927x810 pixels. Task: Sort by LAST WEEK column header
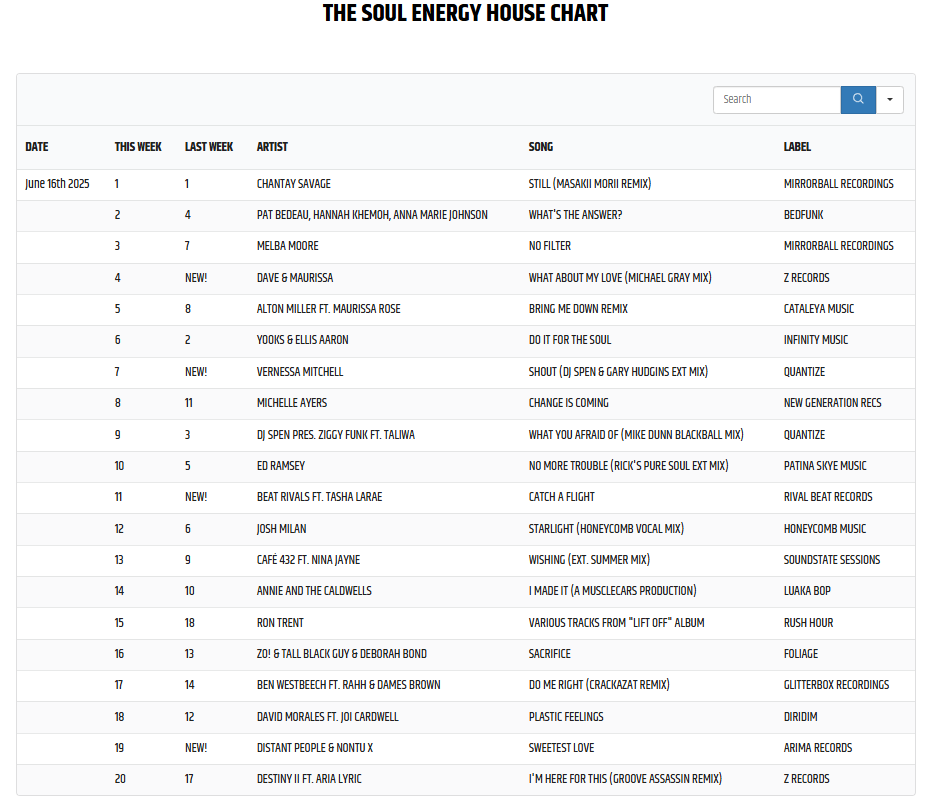(x=209, y=147)
